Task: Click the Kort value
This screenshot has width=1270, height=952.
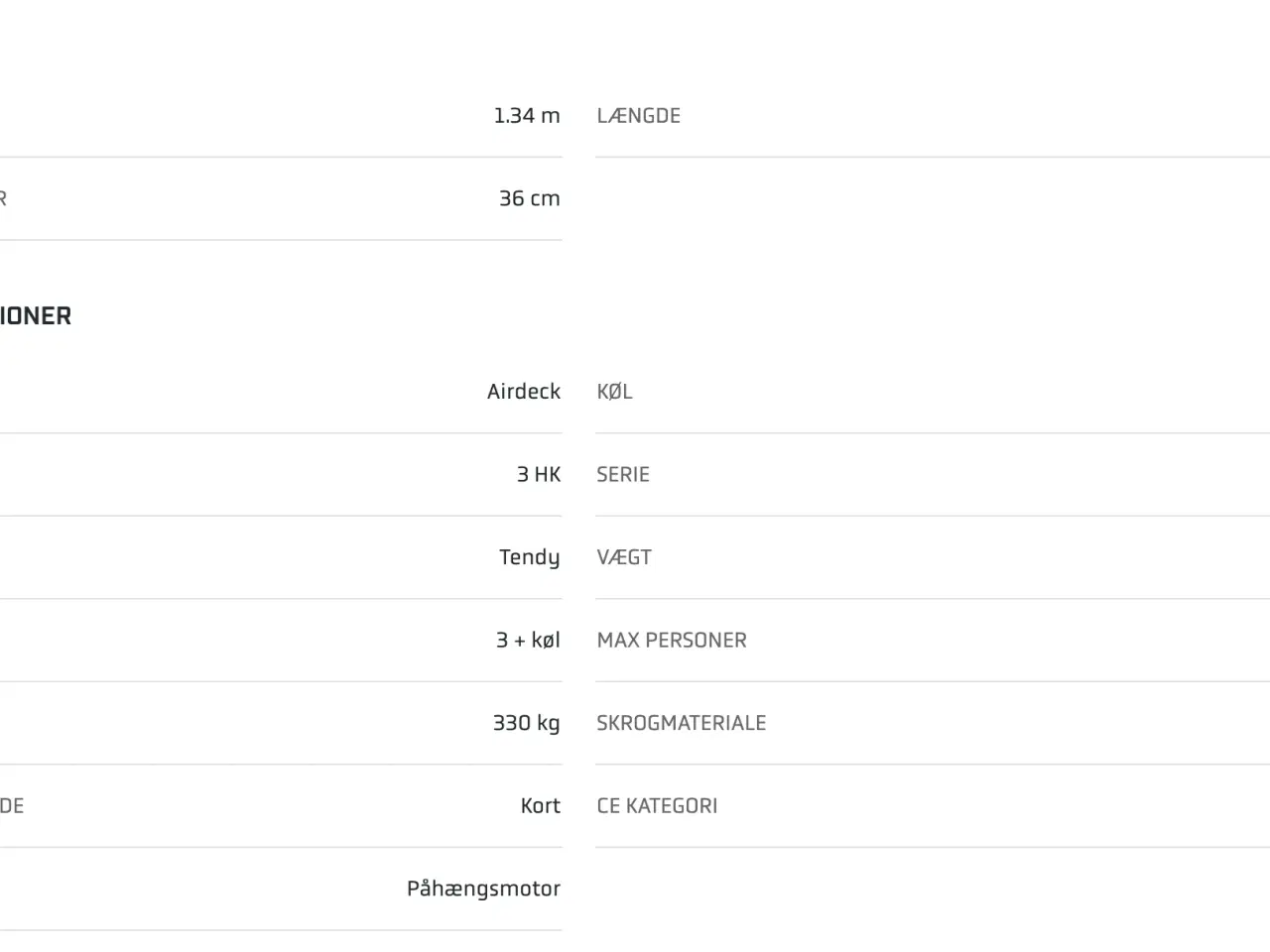Action: pos(540,806)
